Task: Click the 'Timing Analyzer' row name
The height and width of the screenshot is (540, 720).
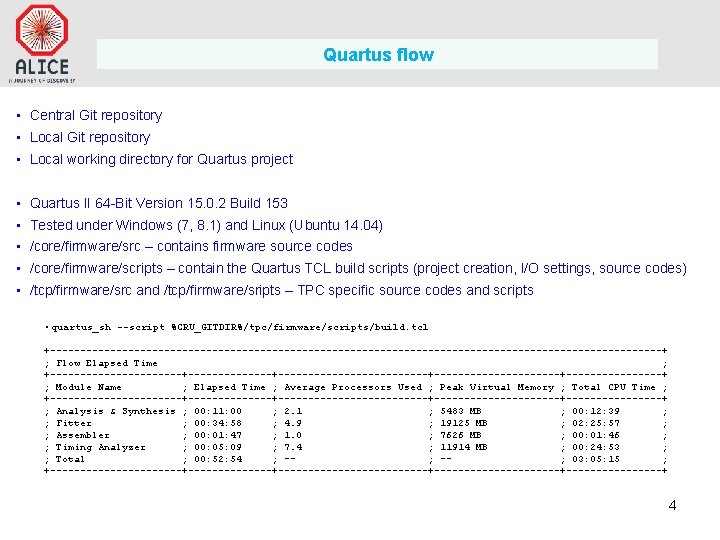Action: tap(101, 447)
